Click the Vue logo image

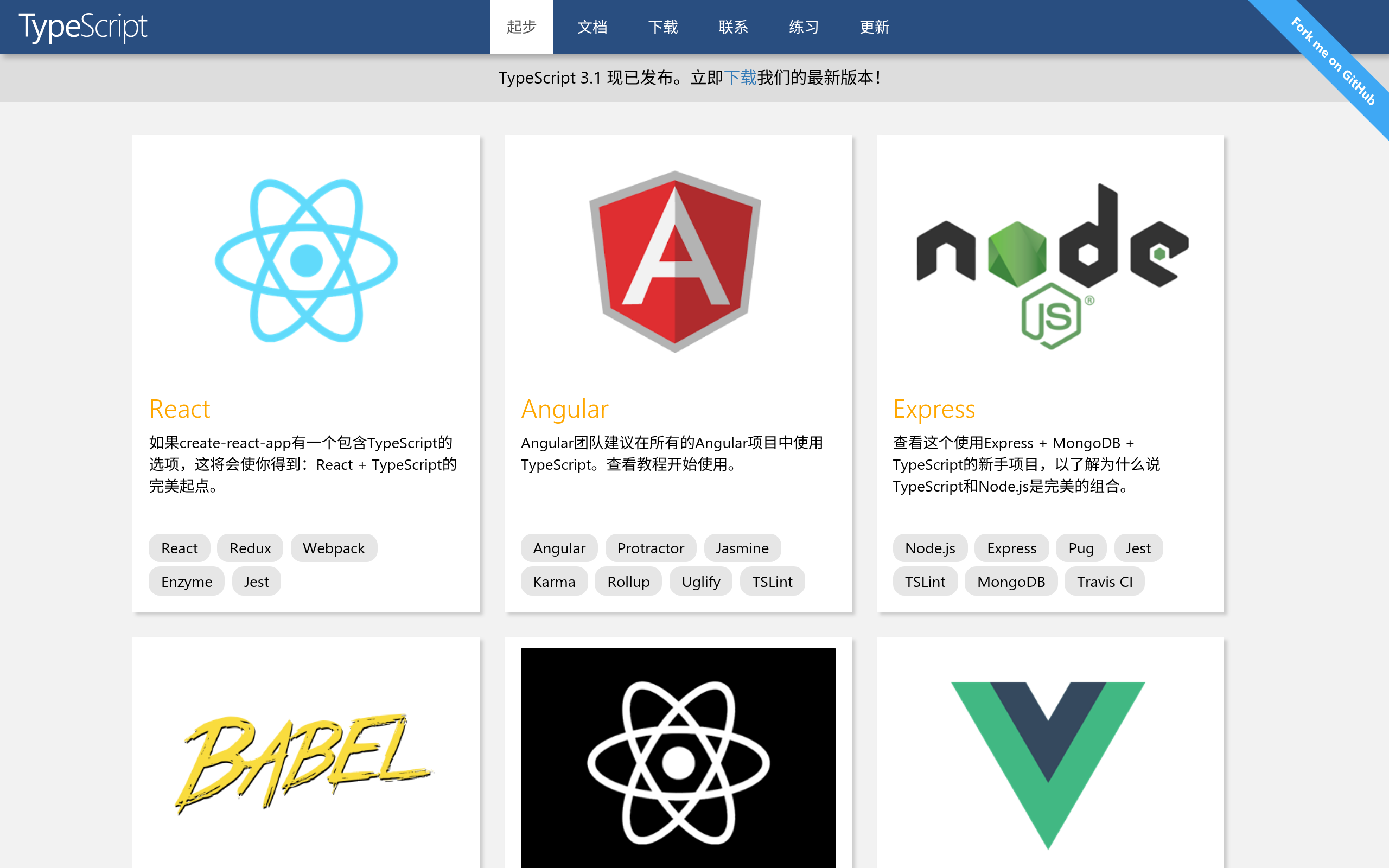[1048, 765]
